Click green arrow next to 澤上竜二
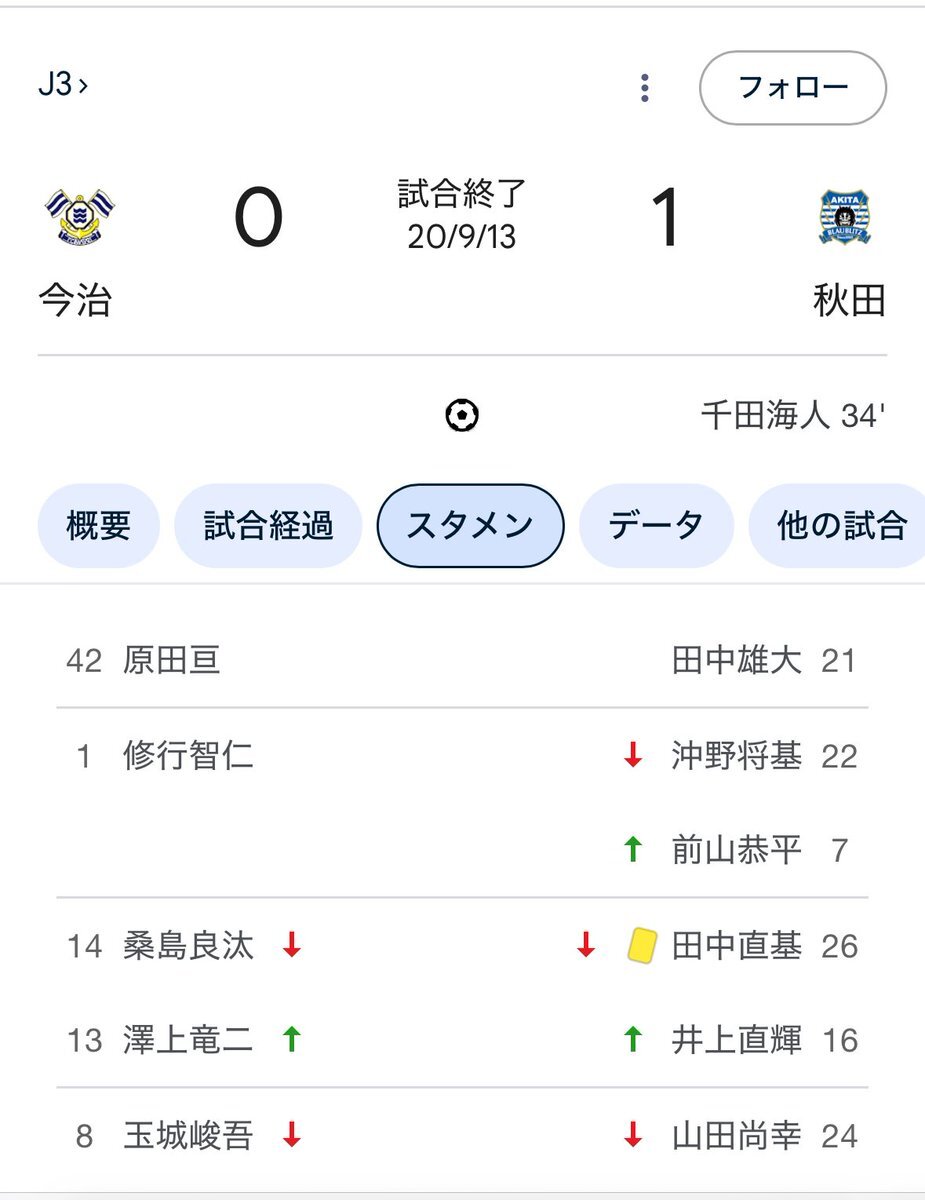The height and width of the screenshot is (1200, 925). [x=291, y=1040]
